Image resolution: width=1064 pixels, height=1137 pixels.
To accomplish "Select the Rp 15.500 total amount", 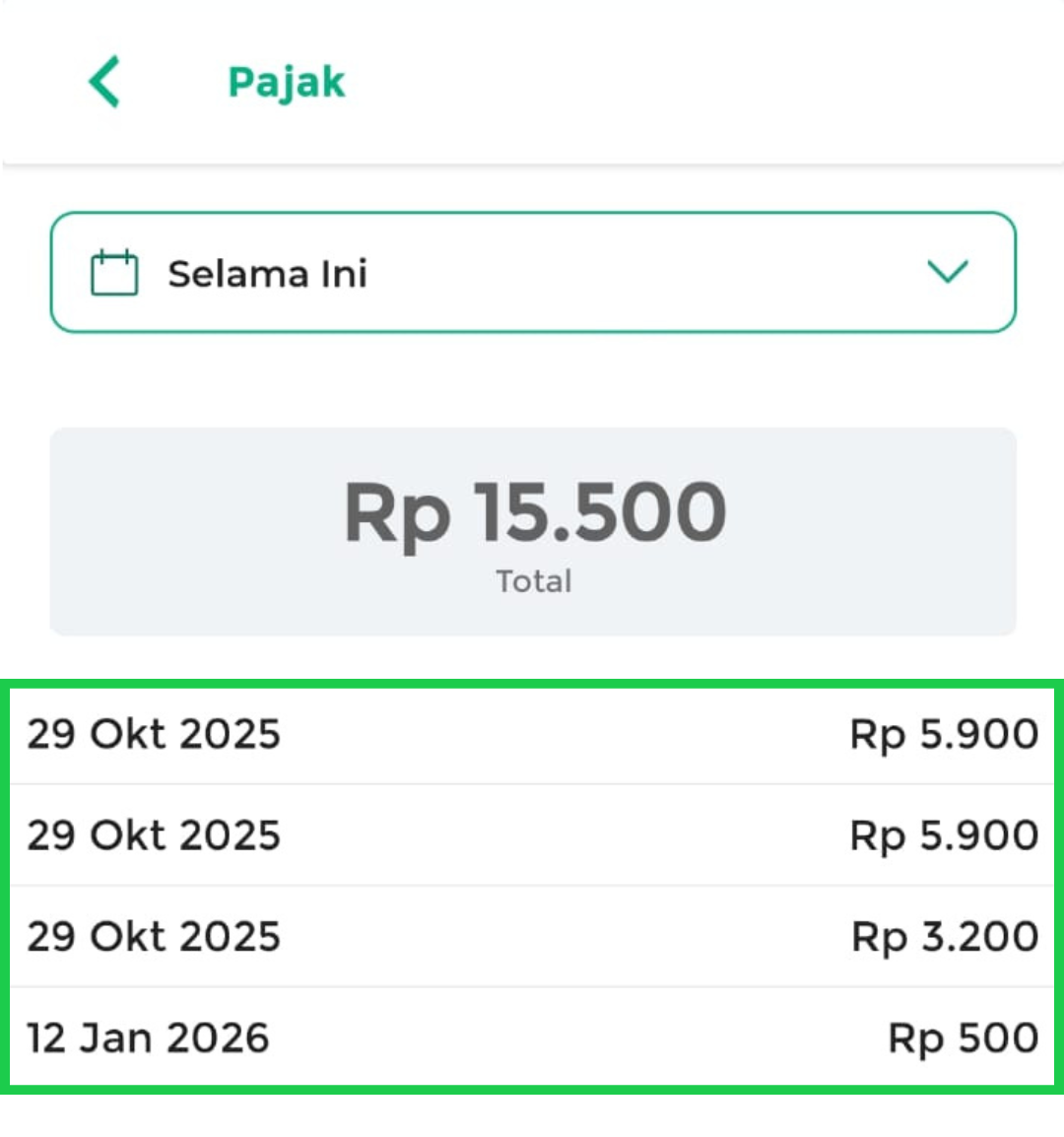I will (534, 512).
